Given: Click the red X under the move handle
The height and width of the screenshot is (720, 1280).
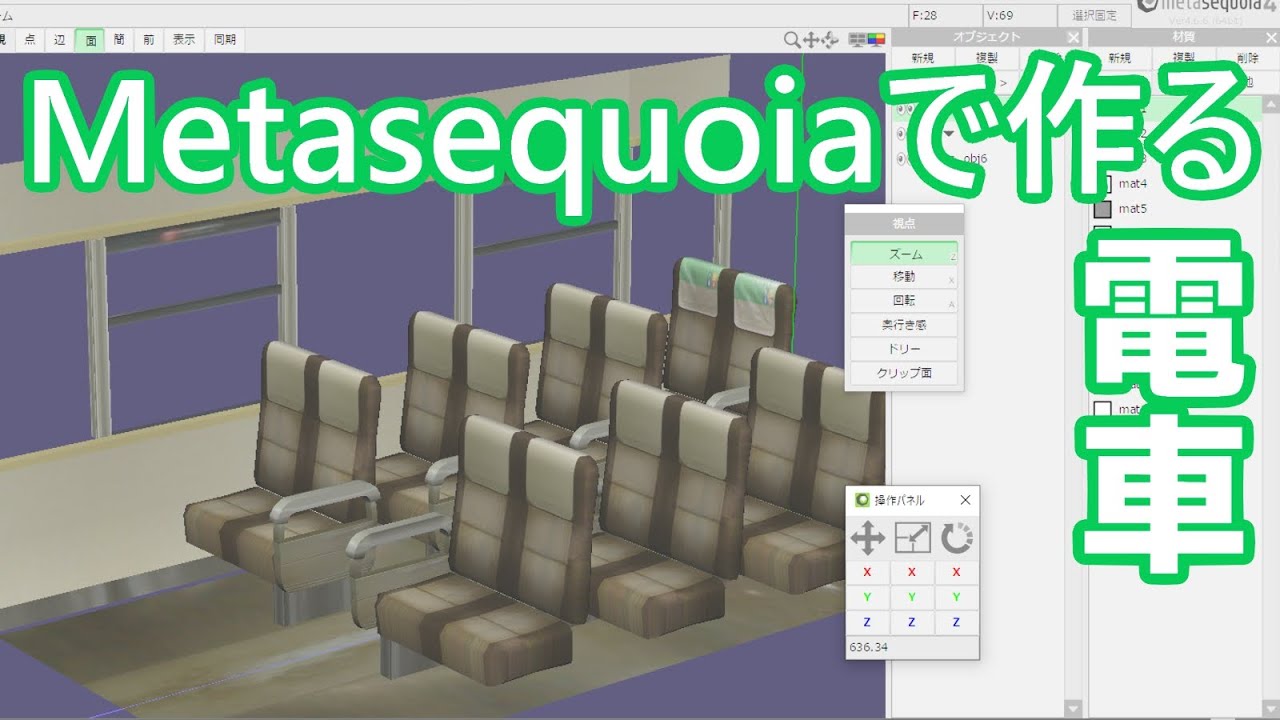Looking at the screenshot, I should point(867,573).
